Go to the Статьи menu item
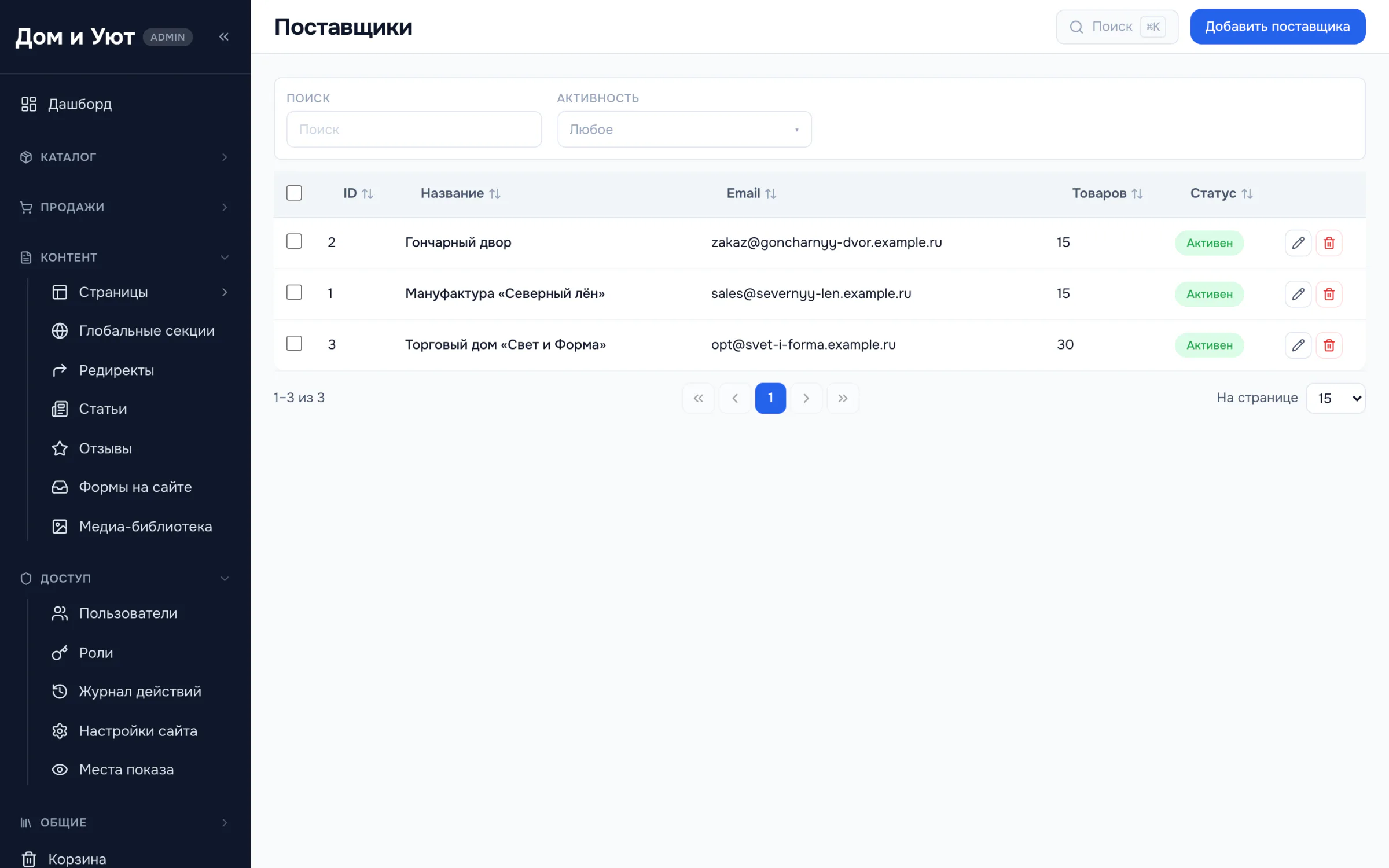Image resolution: width=1389 pixels, height=868 pixels. (139, 409)
